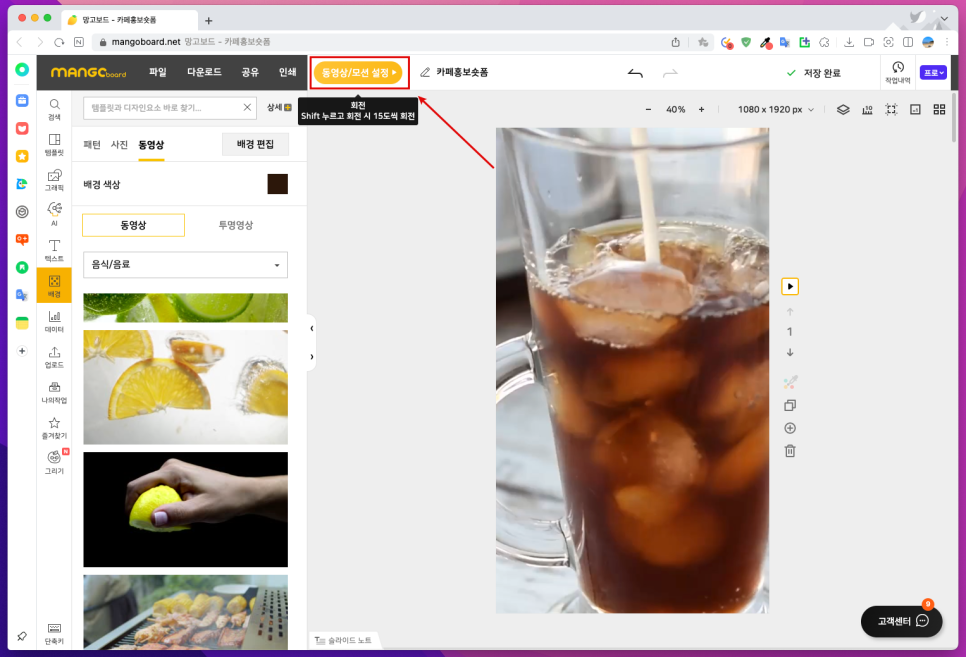Click the fit-to-screen frame icon
The height and width of the screenshot is (657, 966).
pyautogui.click(x=891, y=110)
